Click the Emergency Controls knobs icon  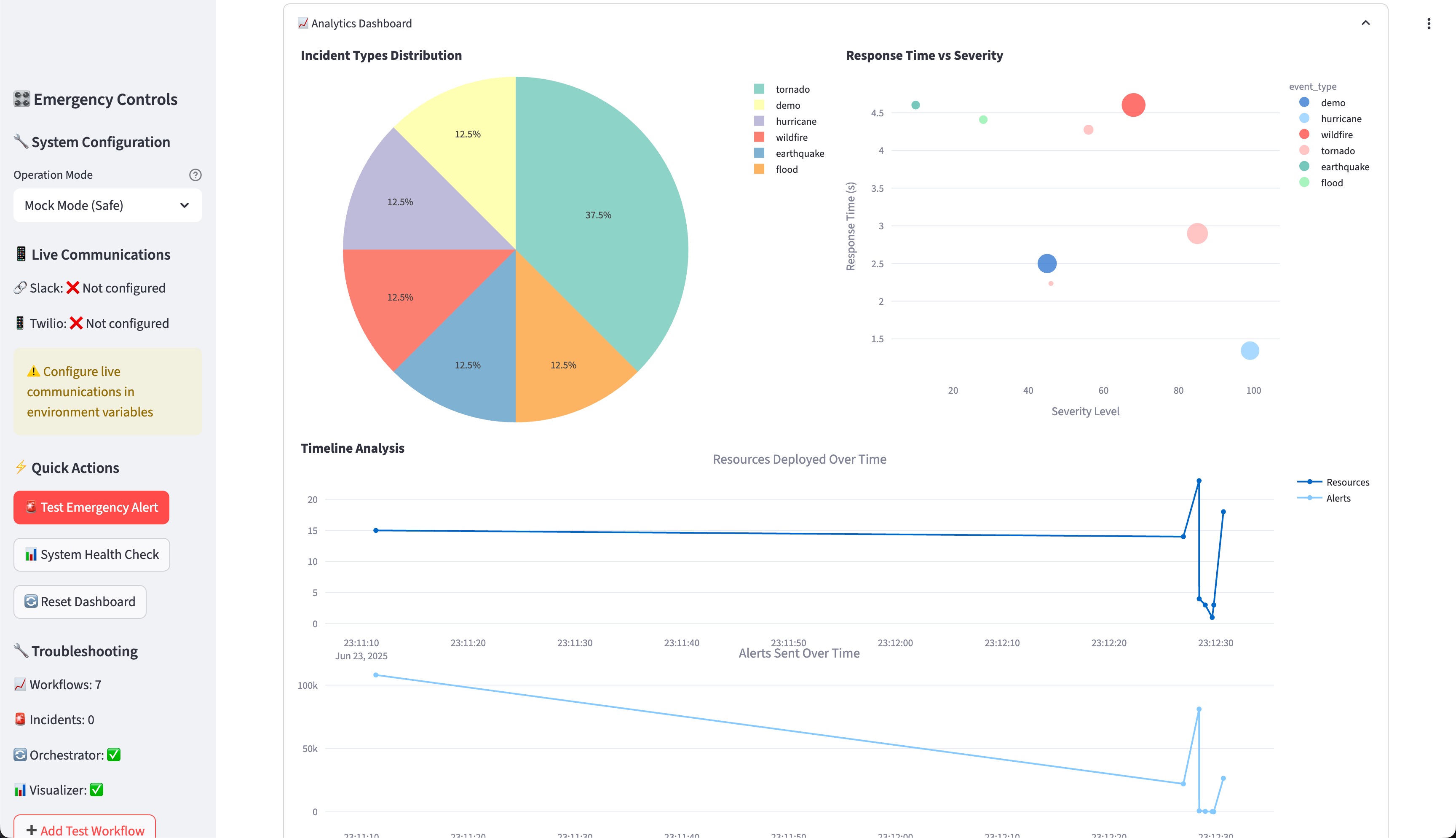click(22, 99)
